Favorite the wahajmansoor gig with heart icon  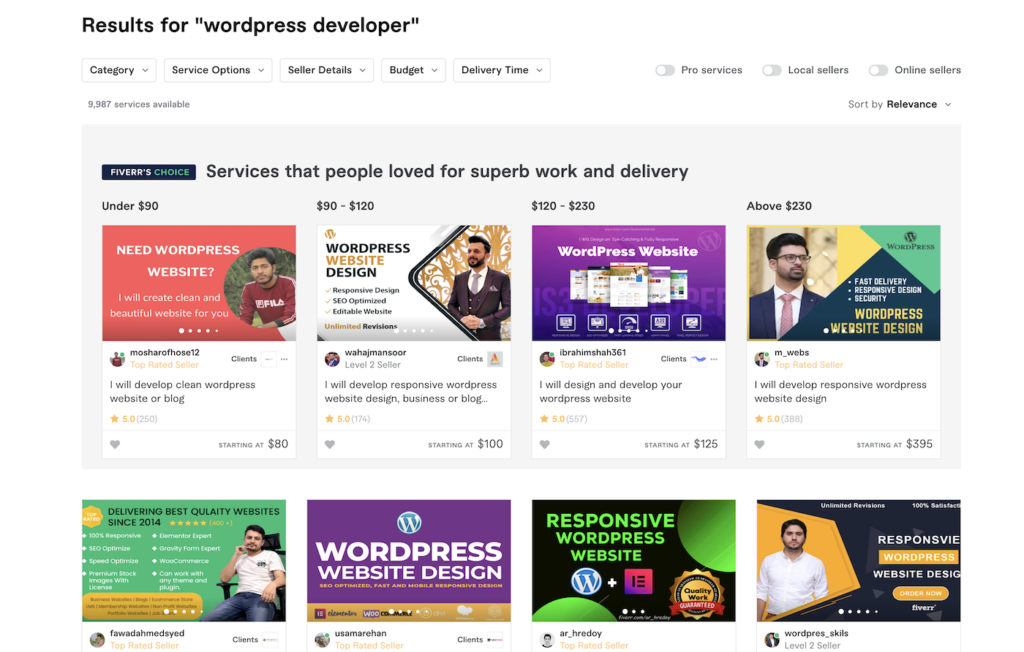pyautogui.click(x=330, y=444)
